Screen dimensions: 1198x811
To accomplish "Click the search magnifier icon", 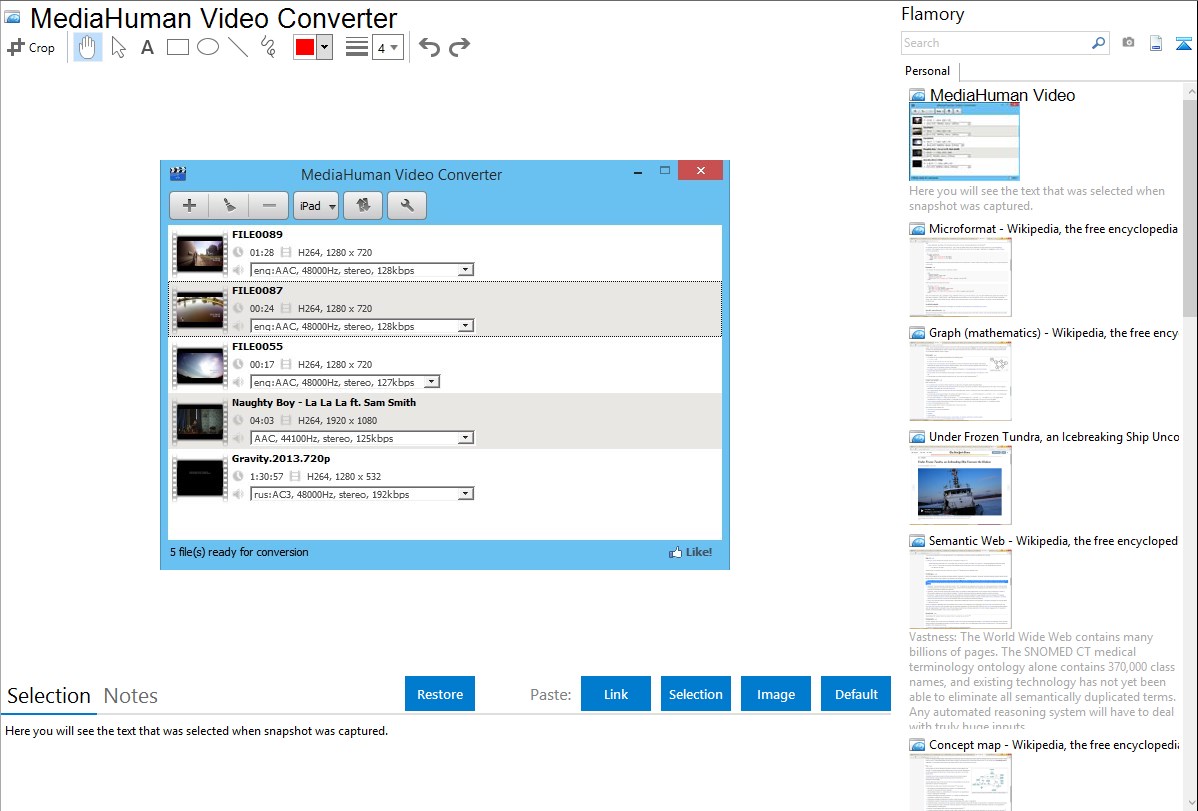I will point(1099,43).
